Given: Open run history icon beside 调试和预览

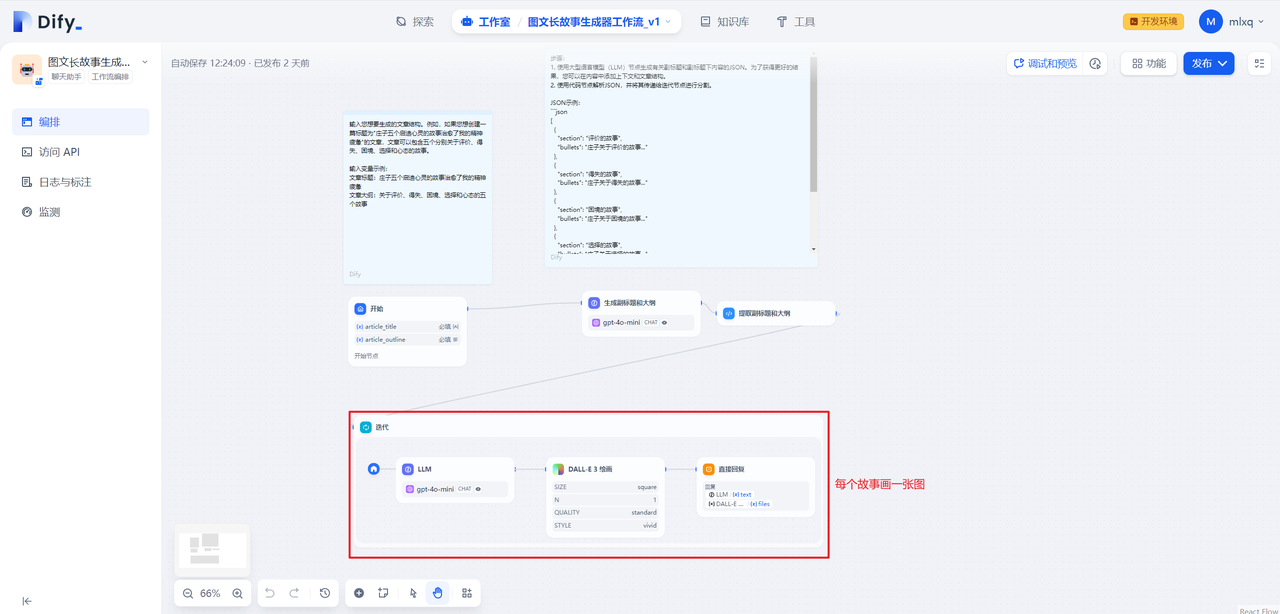Looking at the screenshot, I should pos(1095,63).
